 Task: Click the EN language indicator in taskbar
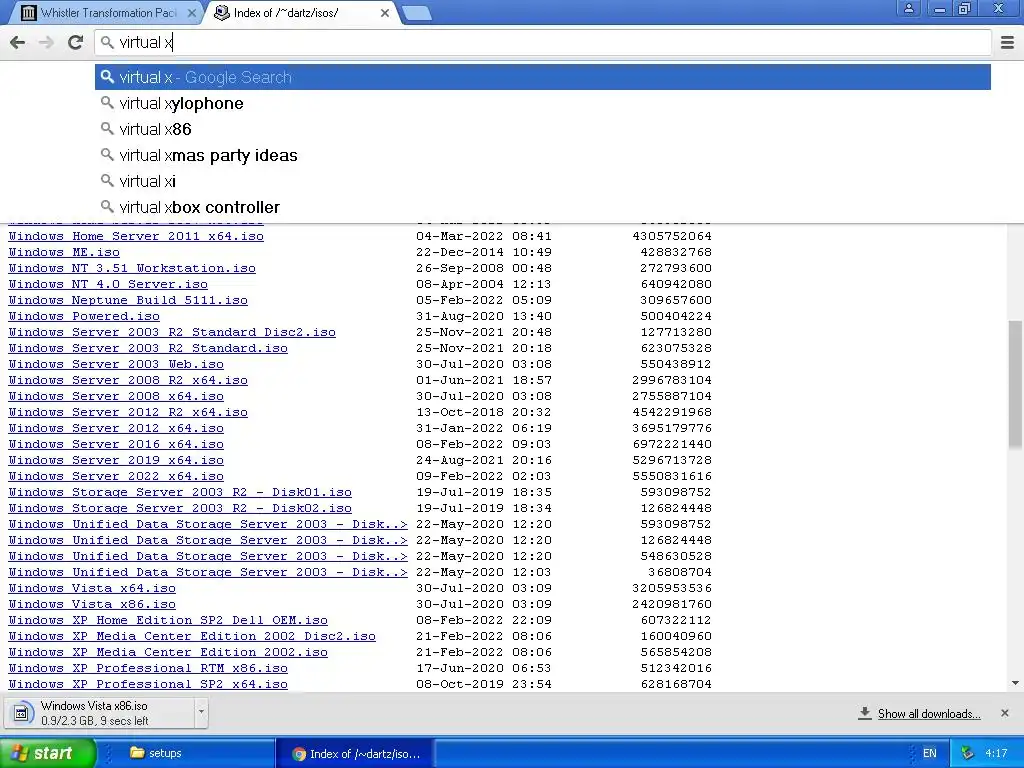click(929, 754)
